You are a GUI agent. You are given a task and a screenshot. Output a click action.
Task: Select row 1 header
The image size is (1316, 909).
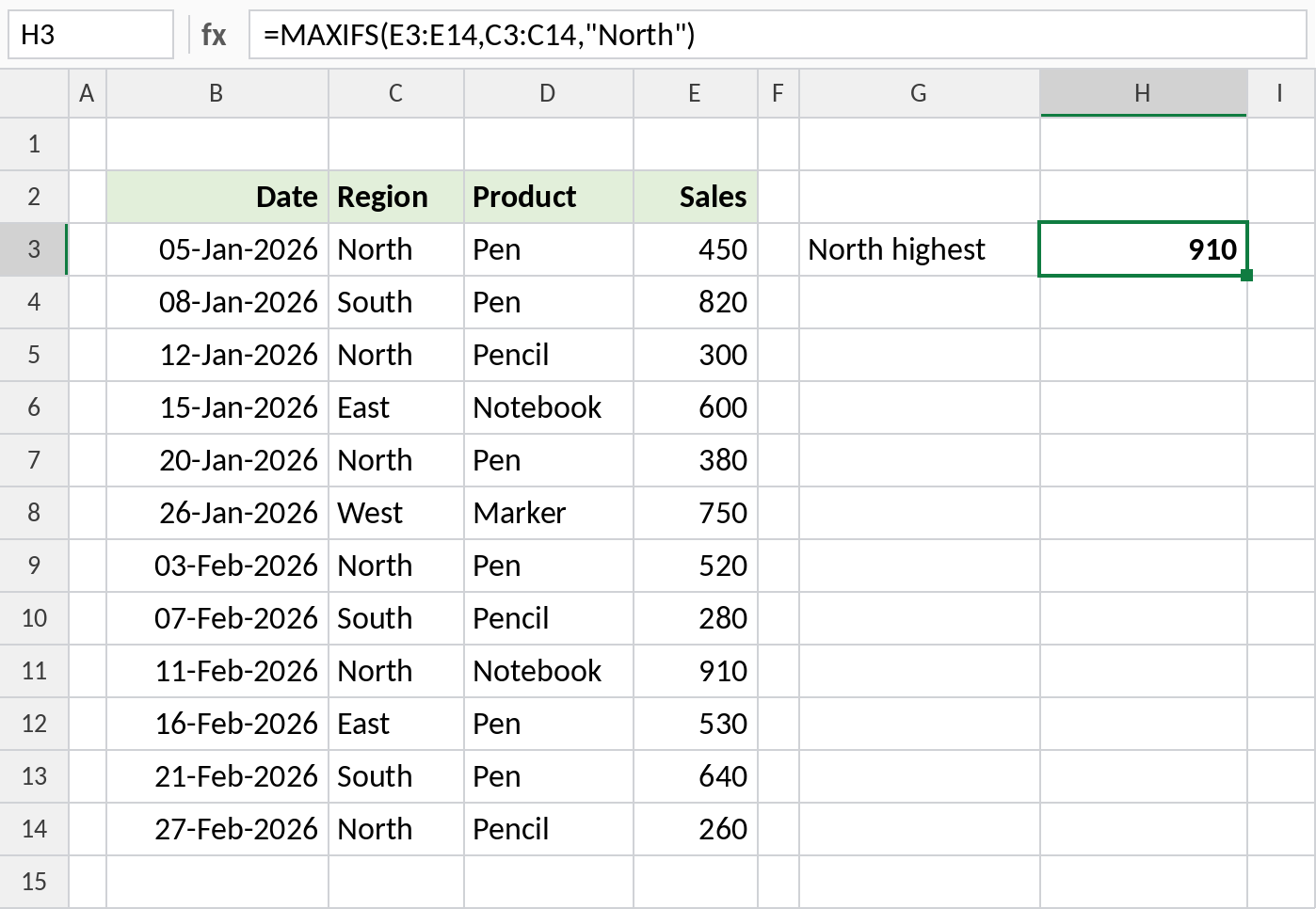[34, 144]
